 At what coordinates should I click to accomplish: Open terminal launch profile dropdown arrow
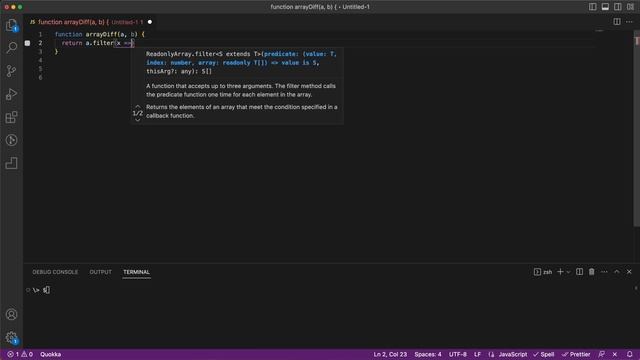pyautogui.click(x=568, y=272)
